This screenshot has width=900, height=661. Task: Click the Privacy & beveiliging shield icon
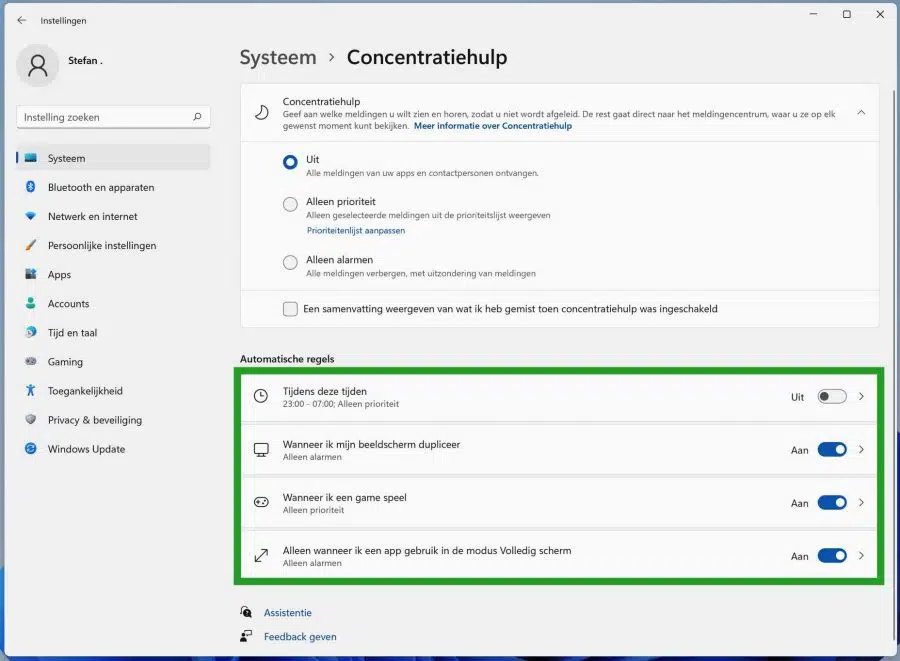coord(30,419)
